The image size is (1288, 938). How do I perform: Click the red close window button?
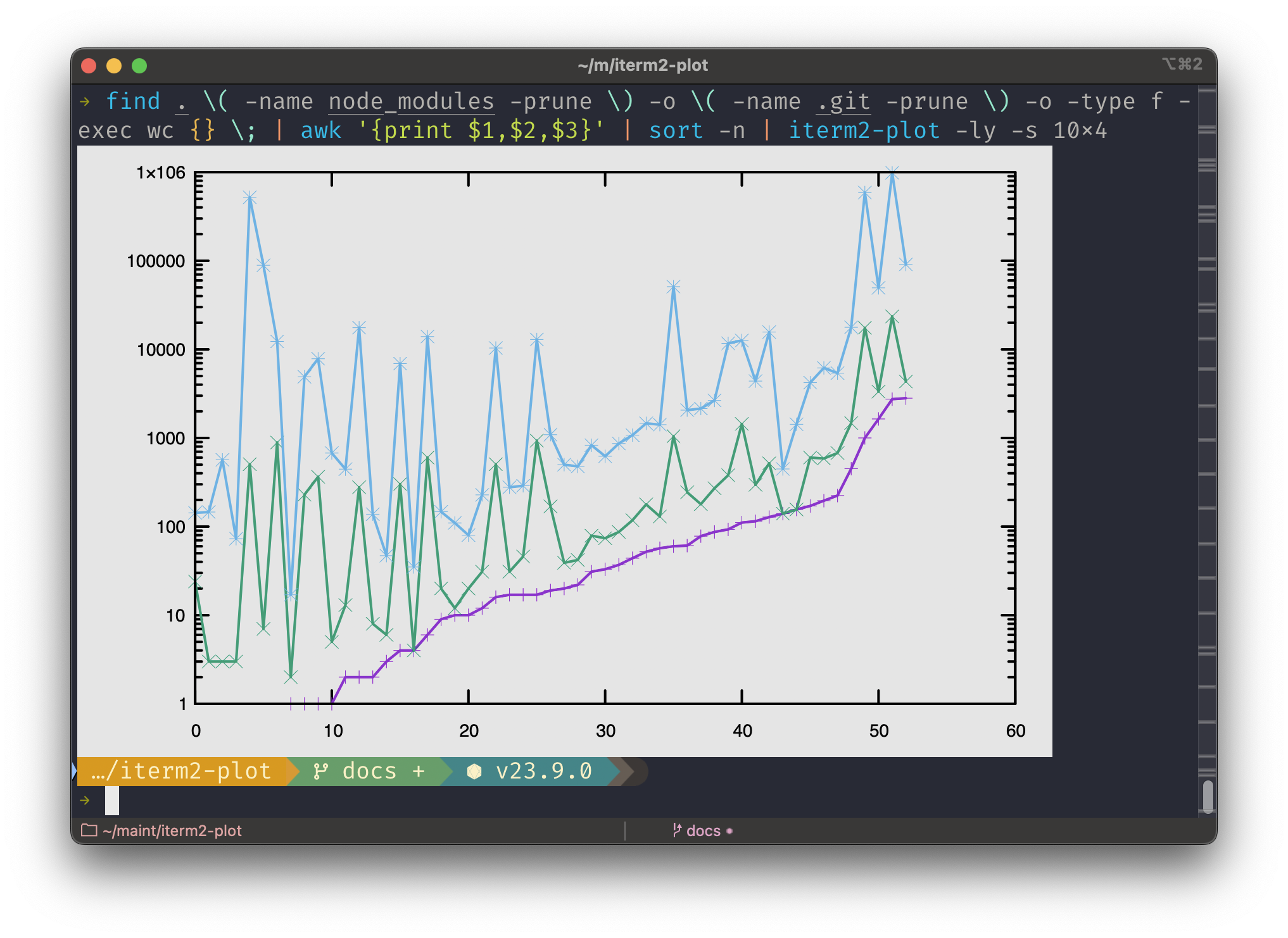[x=89, y=66]
